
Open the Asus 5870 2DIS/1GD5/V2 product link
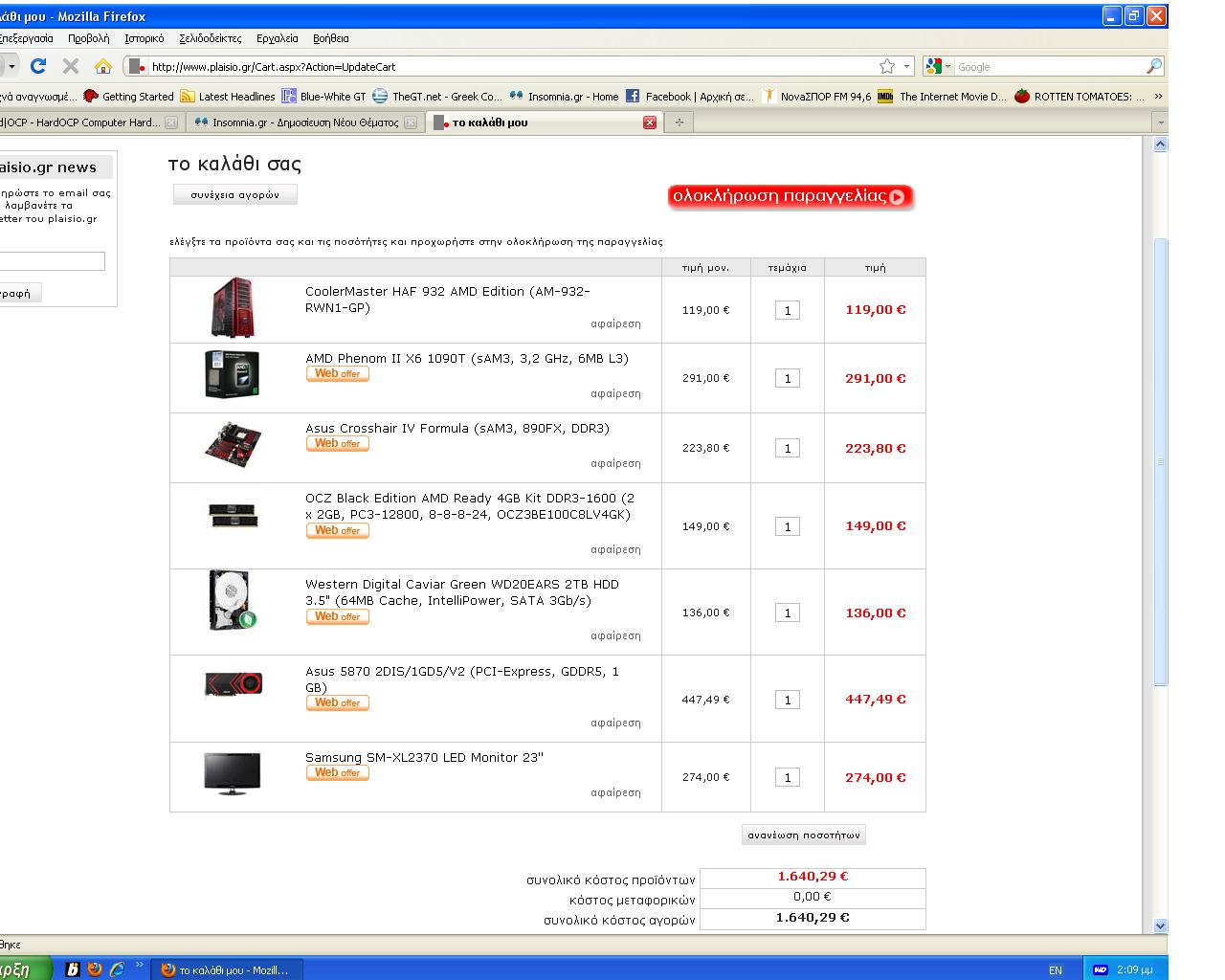462,679
